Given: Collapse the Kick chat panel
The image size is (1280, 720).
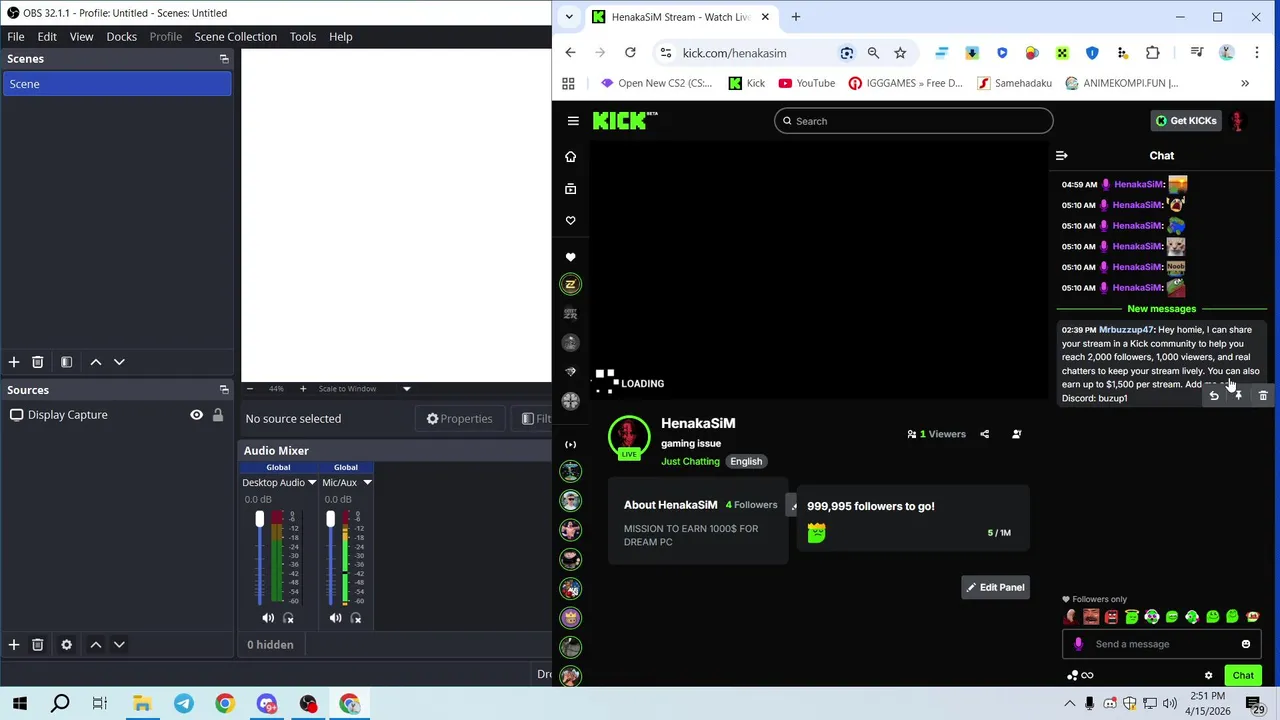Looking at the screenshot, I should click(1062, 156).
